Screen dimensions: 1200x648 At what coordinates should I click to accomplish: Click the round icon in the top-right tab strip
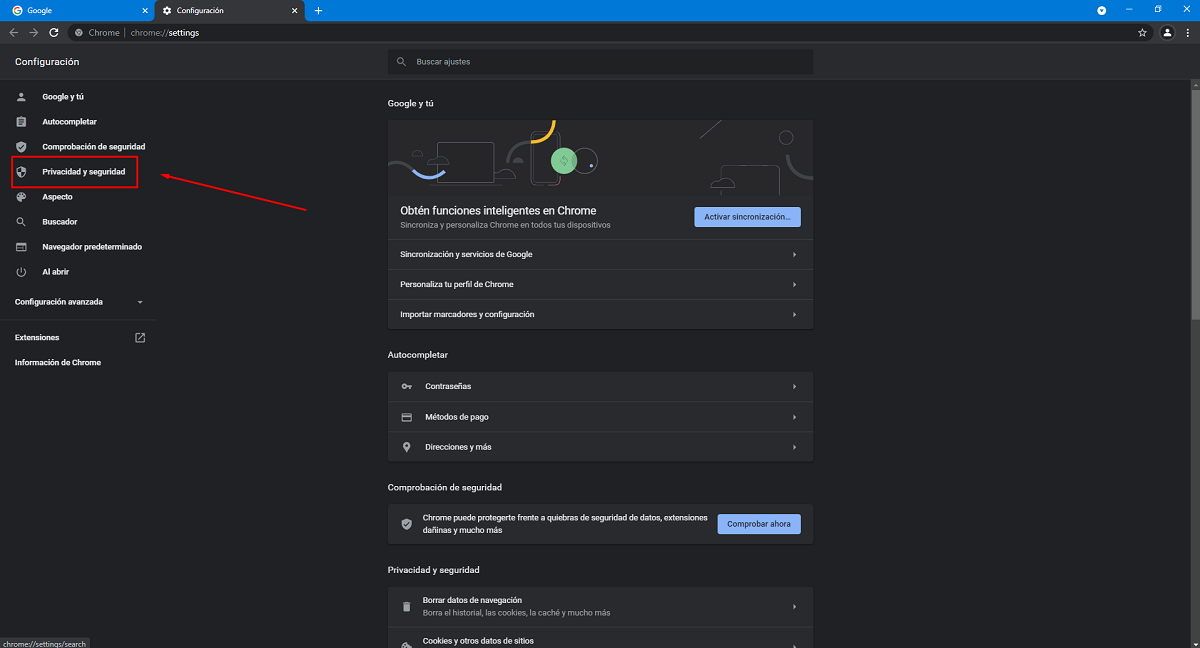1102,10
